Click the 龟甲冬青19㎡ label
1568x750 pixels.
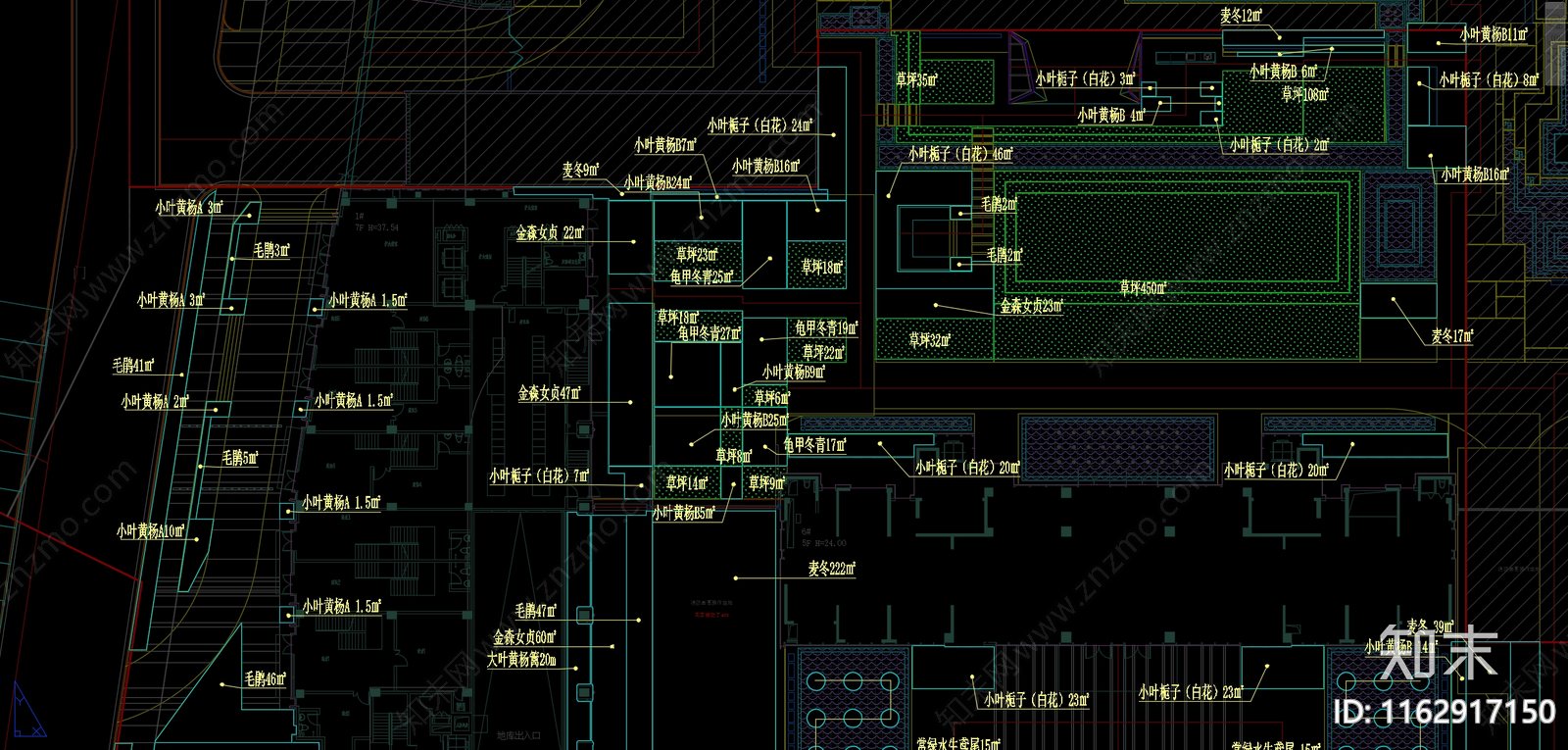(826, 328)
